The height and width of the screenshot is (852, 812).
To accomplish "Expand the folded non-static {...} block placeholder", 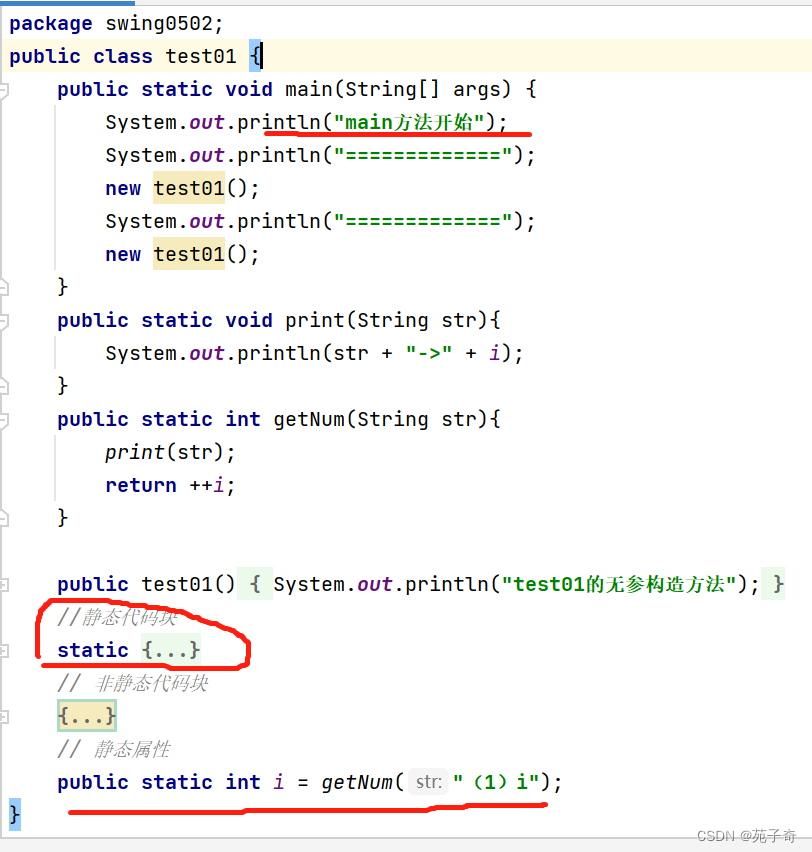I will (x=87, y=716).
